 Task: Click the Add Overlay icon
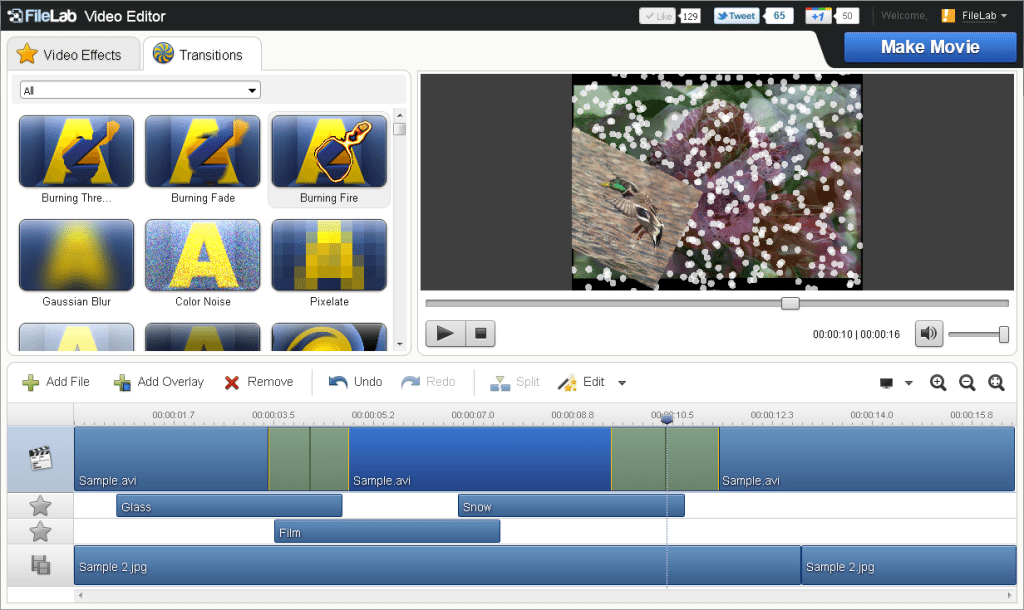click(122, 383)
